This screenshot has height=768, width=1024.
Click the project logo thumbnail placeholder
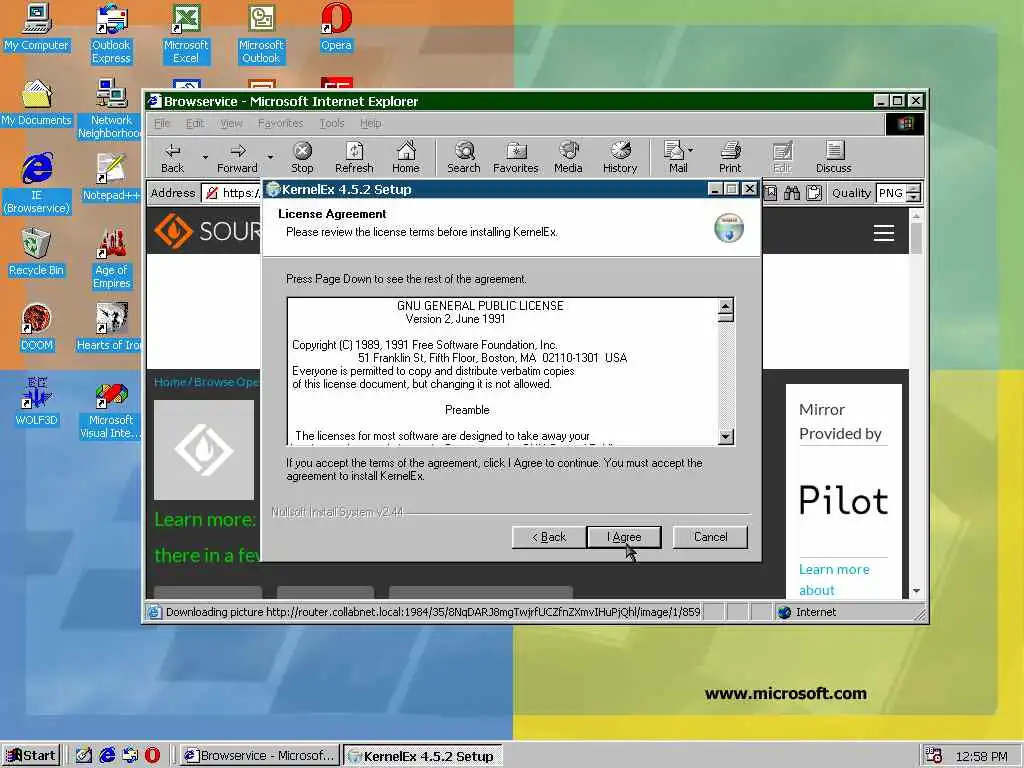coord(204,450)
